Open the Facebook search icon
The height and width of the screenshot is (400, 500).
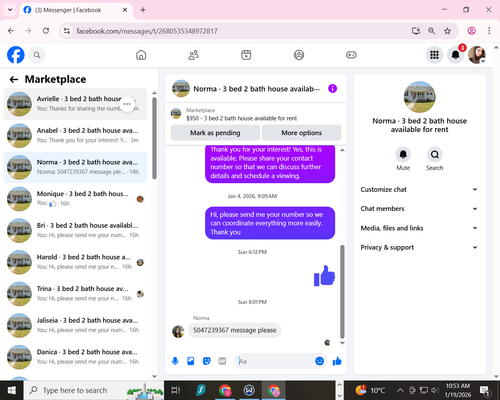[37, 55]
